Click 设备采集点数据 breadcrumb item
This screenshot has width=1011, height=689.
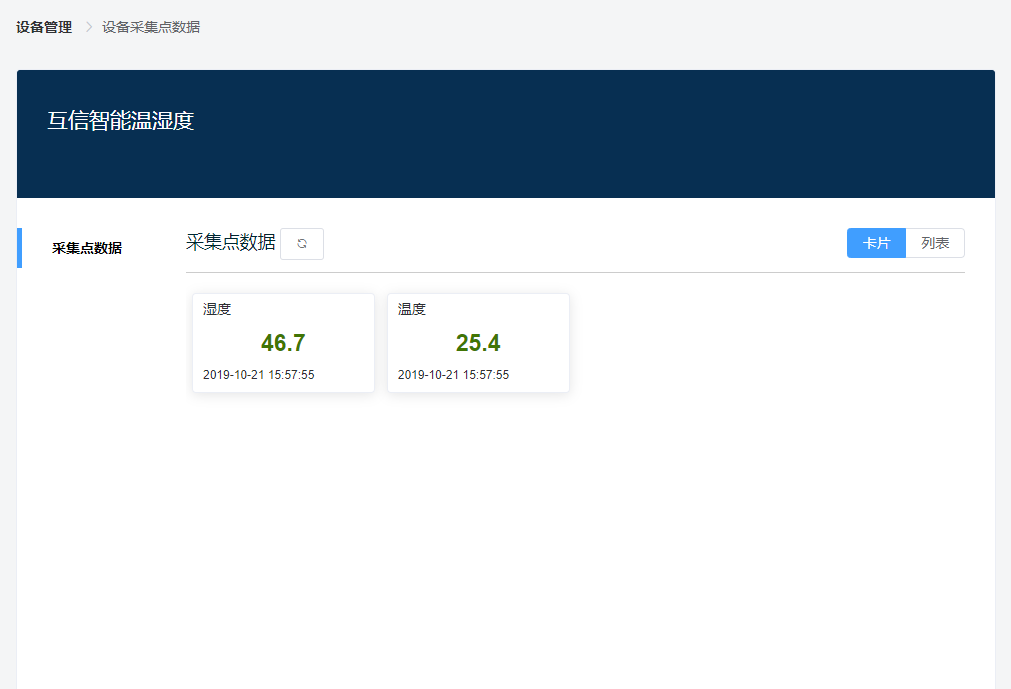coord(151,27)
